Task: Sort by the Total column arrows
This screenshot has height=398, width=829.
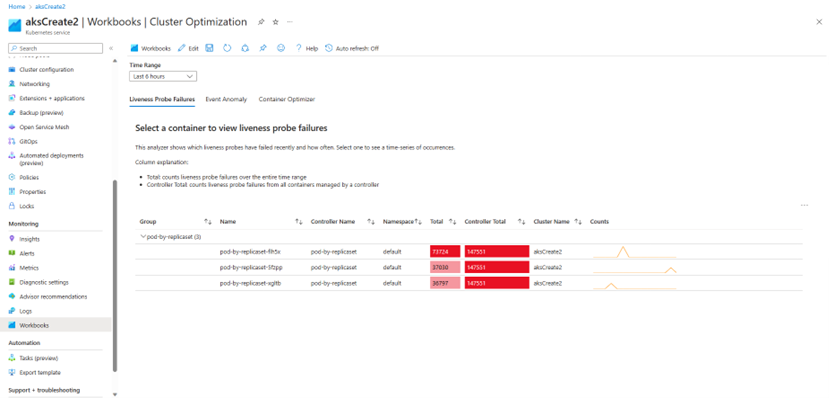Action: [453, 222]
